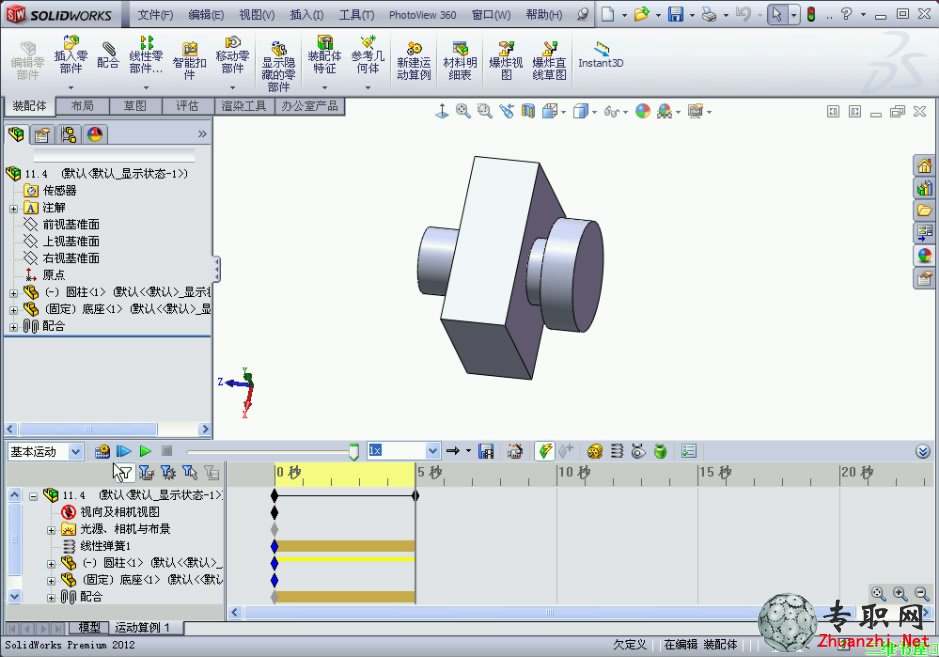Image resolution: width=939 pixels, height=657 pixels.
Task: Select 前视基准面 in feature tree
Action: pos(71,225)
